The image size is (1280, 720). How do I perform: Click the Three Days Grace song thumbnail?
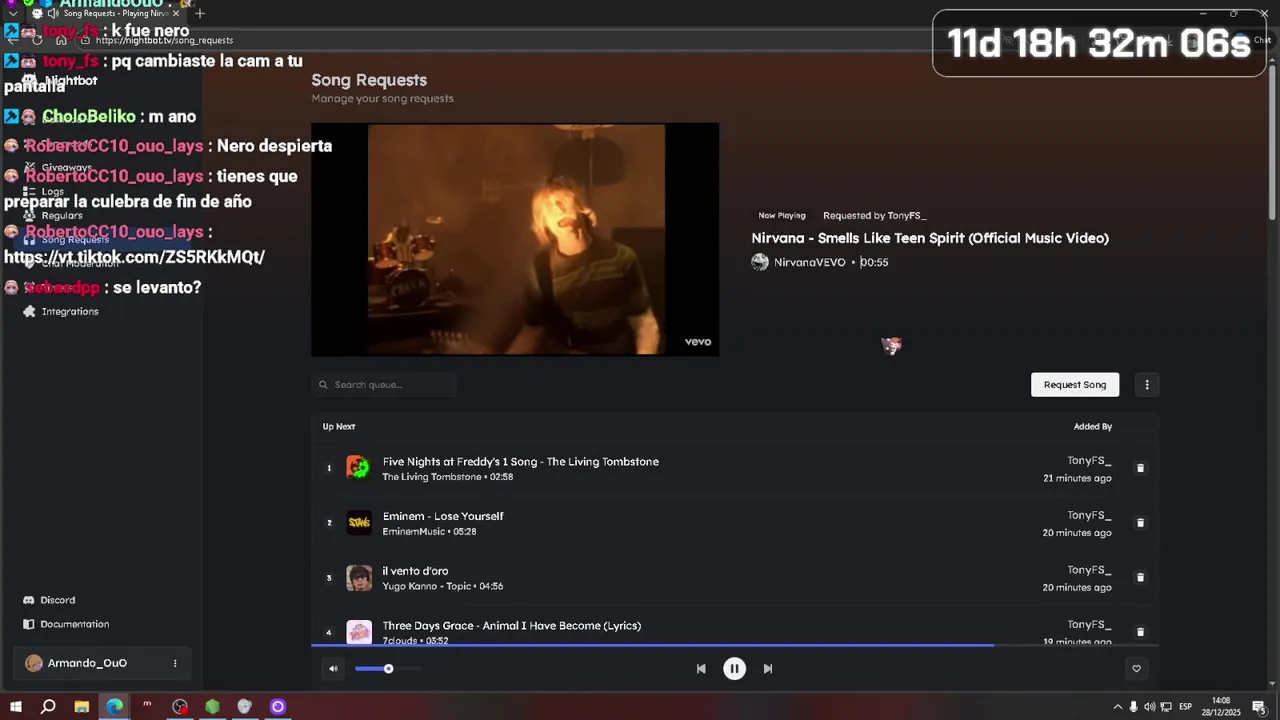click(x=359, y=632)
